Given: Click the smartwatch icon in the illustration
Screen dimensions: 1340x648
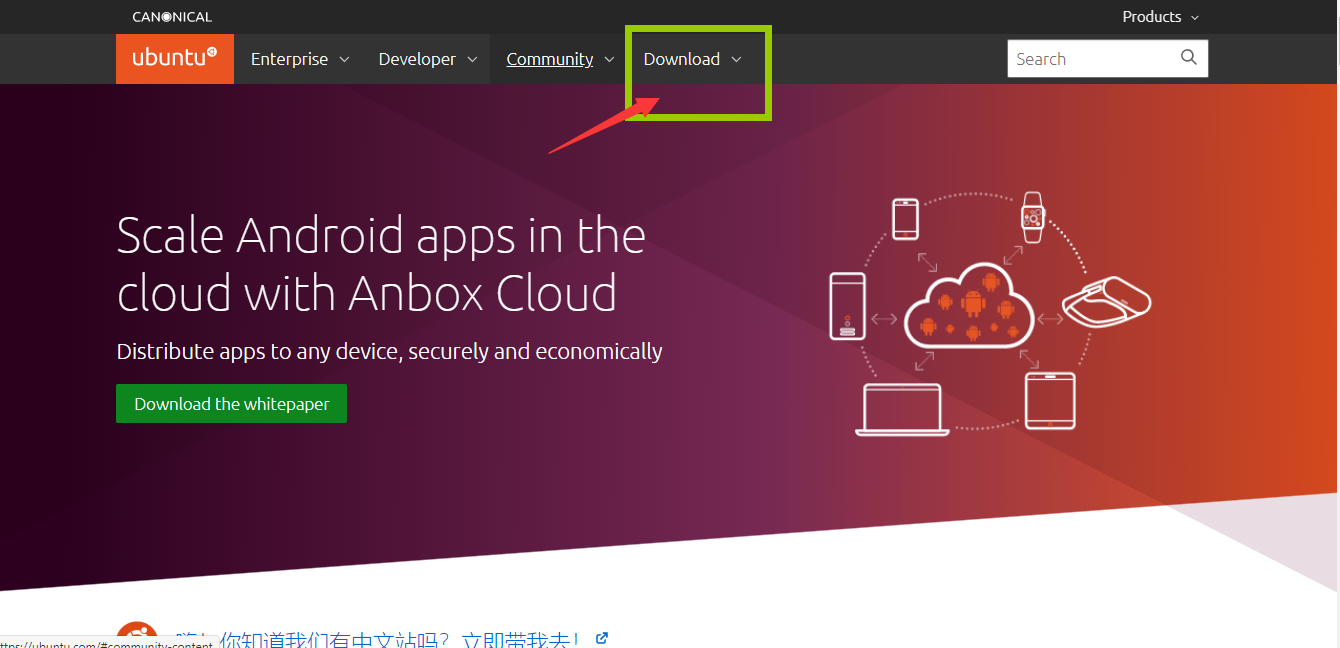Looking at the screenshot, I should click(1031, 215).
